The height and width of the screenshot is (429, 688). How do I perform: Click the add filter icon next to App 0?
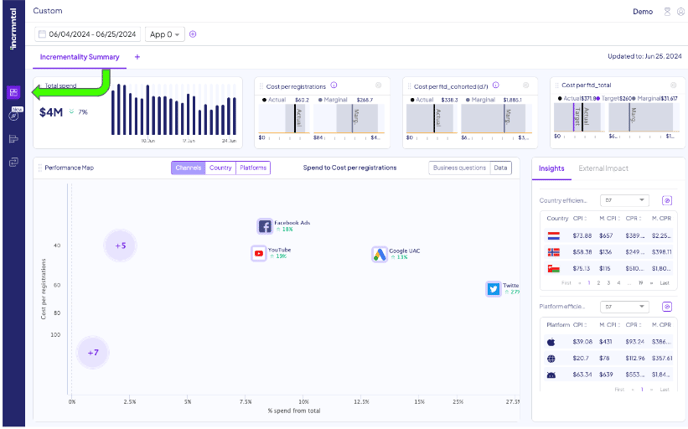193,34
